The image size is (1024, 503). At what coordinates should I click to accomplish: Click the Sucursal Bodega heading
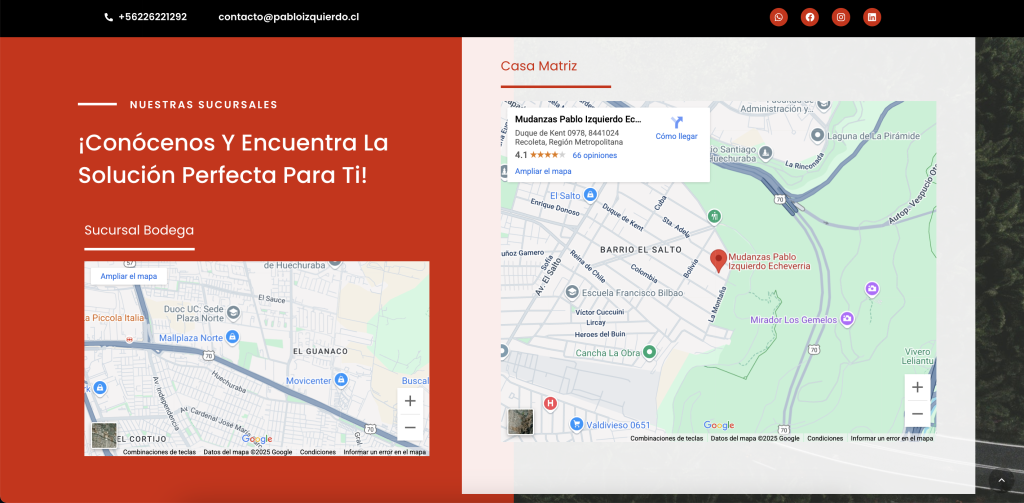click(139, 230)
